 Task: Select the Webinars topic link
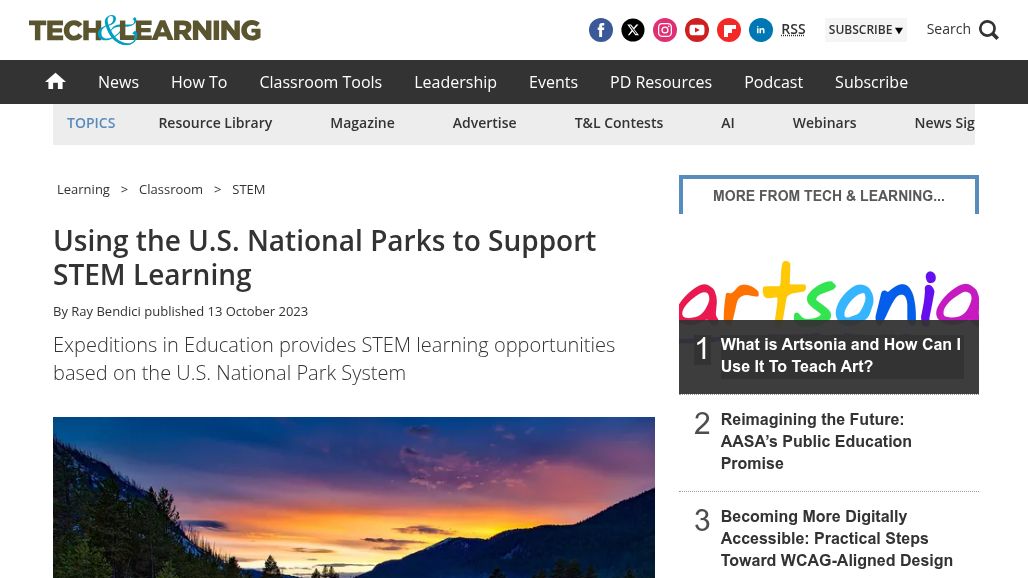824,123
